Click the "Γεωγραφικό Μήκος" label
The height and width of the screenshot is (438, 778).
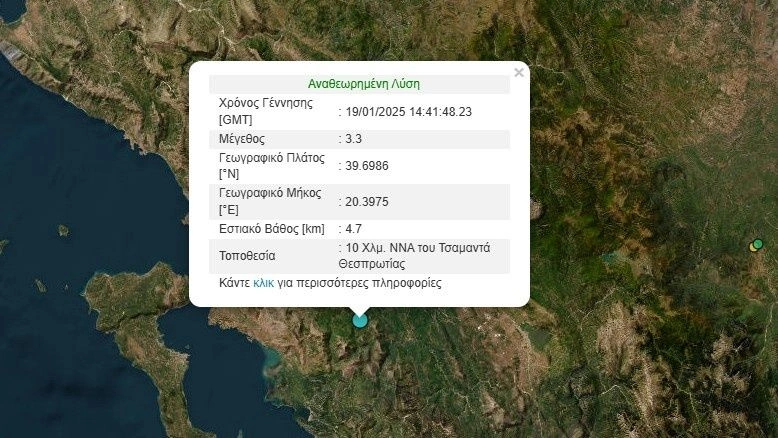(270, 194)
